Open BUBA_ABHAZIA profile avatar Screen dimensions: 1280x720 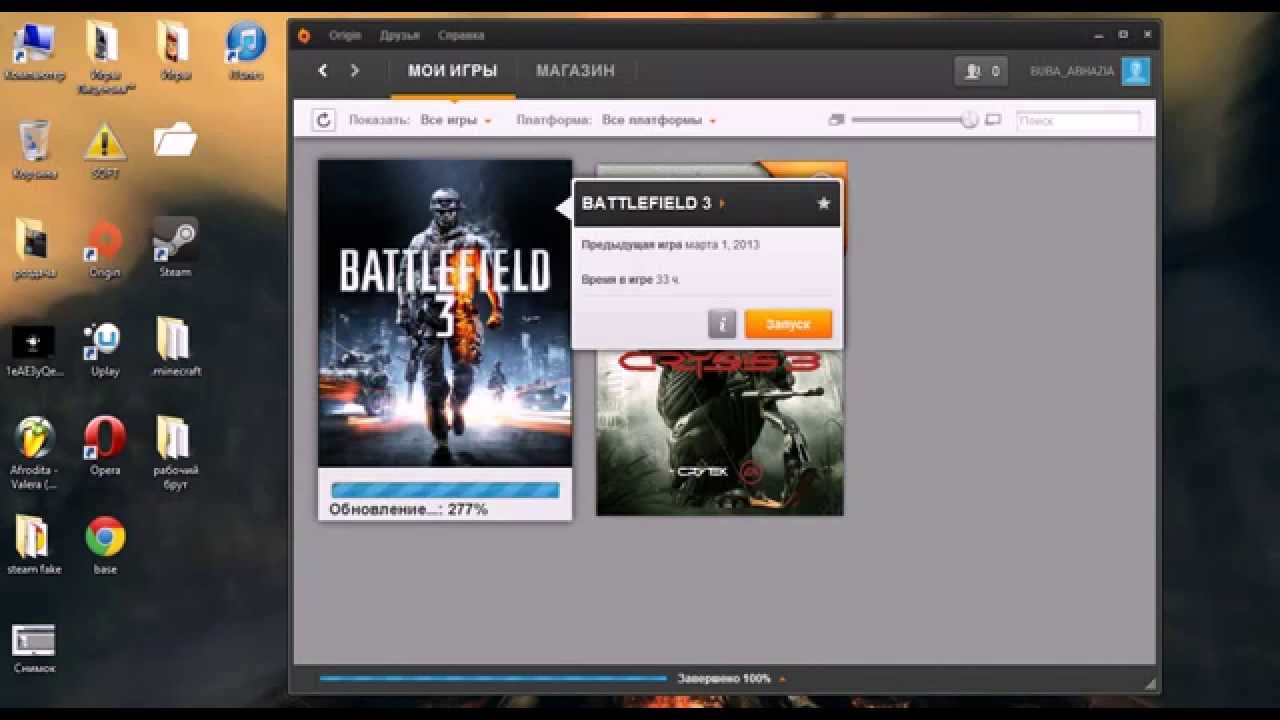[x=1135, y=71]
